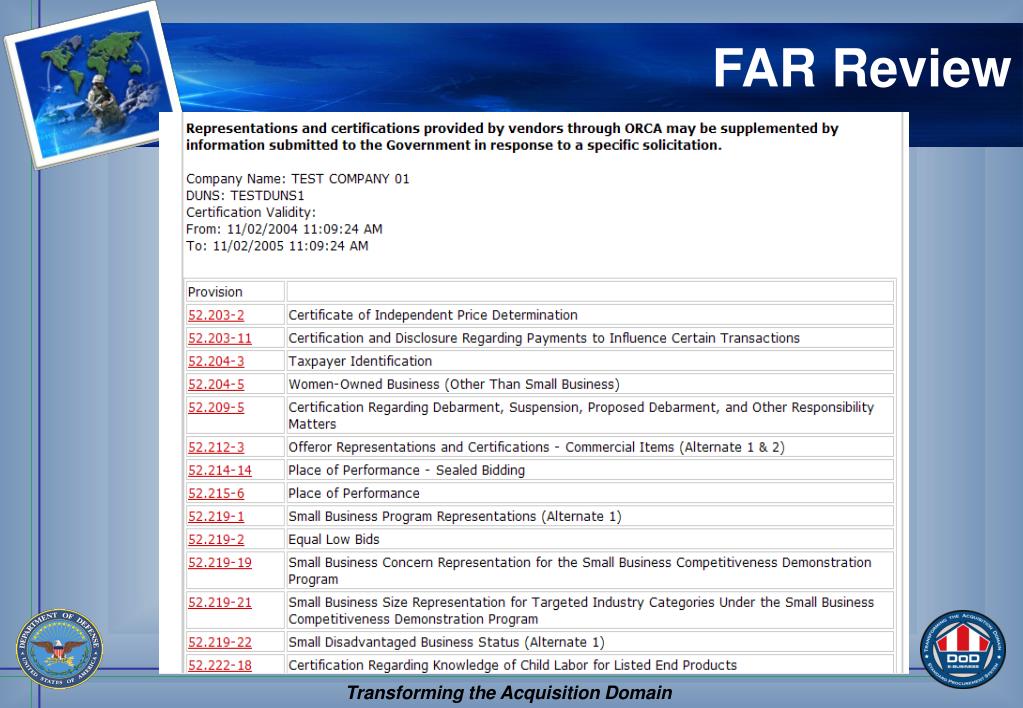1023x708 pixels.
Task: Click the world map soldier photo
Action: click(92, 84)
